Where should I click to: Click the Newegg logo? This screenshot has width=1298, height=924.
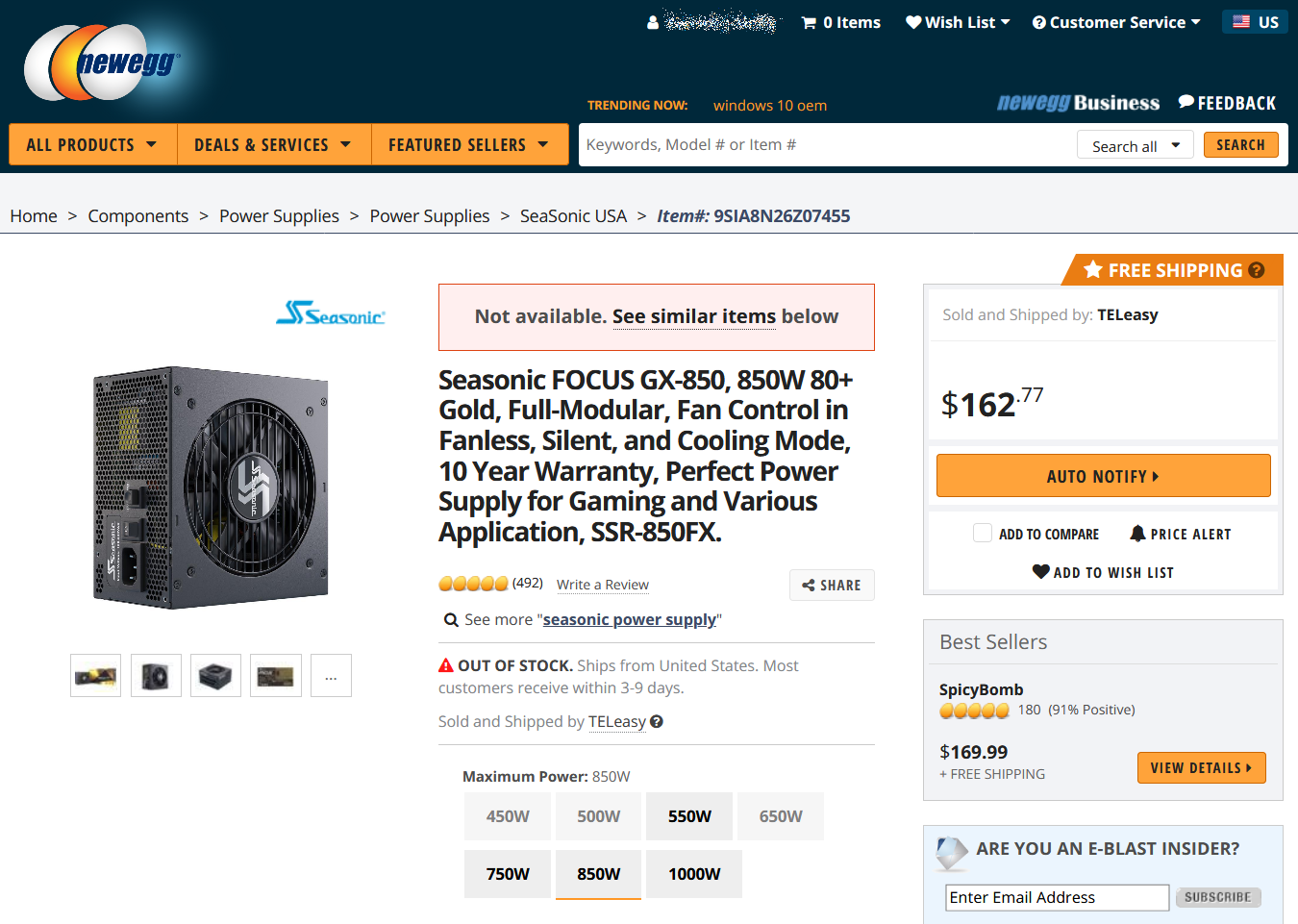pos(103,63)
